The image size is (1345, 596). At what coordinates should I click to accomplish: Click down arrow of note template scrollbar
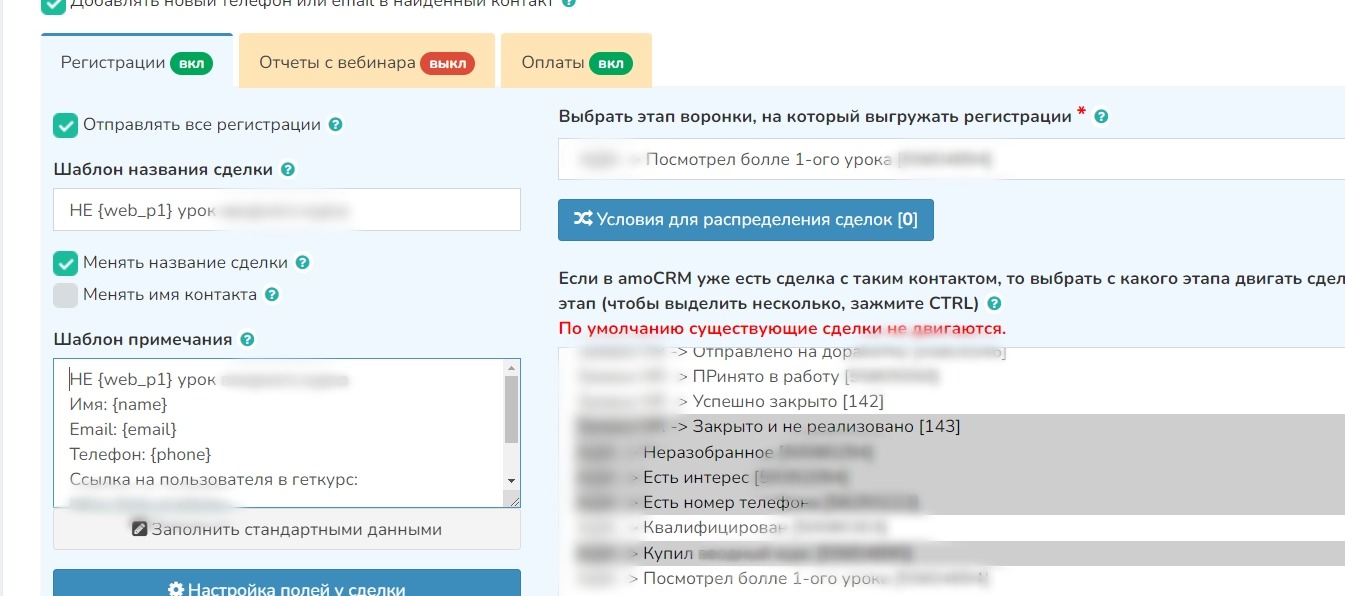tap(511, 481)
